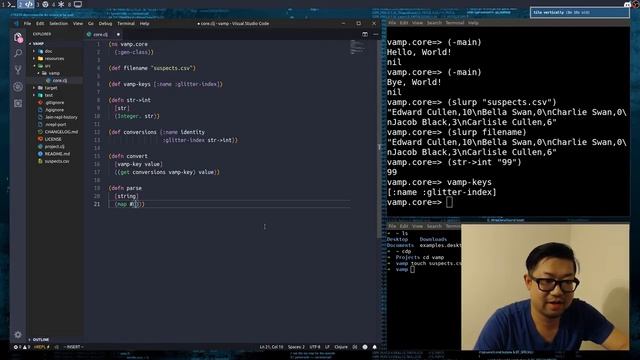Open the Search menu in REPL terminal window
640x360 pixels.
pos(434,23)
